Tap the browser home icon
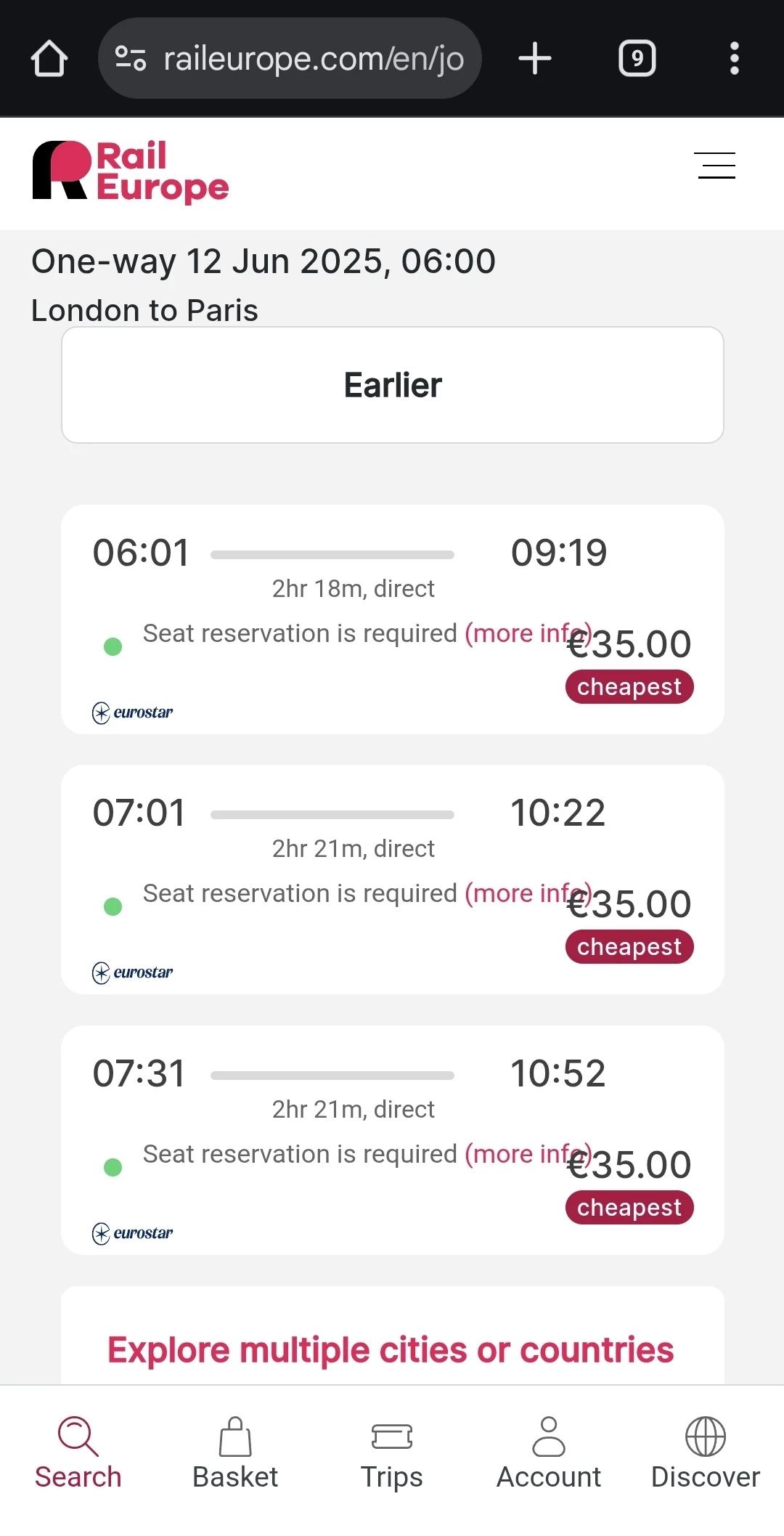This screenshot has width=784, height=1536. 49,59
